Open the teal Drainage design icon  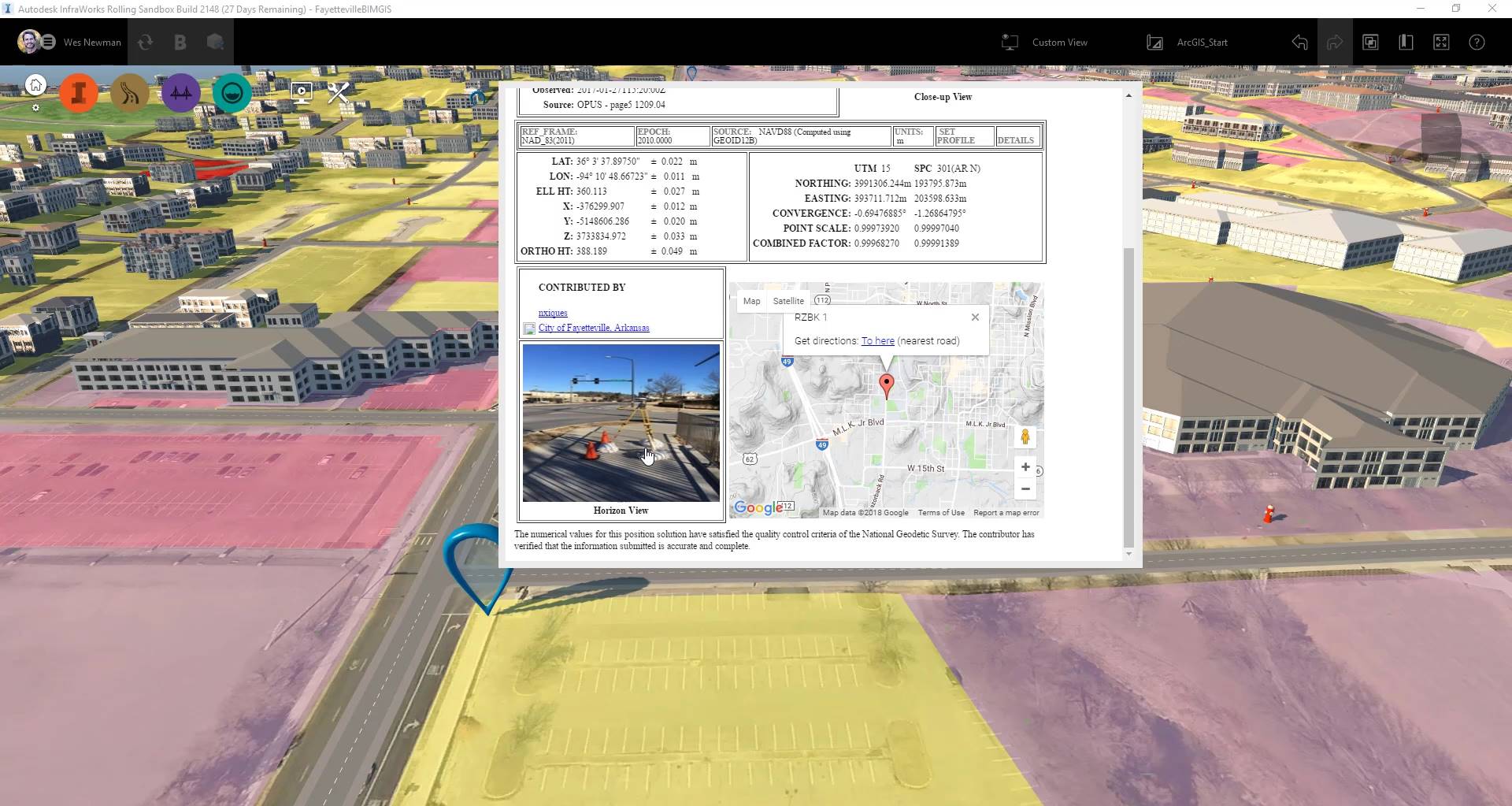pyautogui.click(x=232, y=92)
